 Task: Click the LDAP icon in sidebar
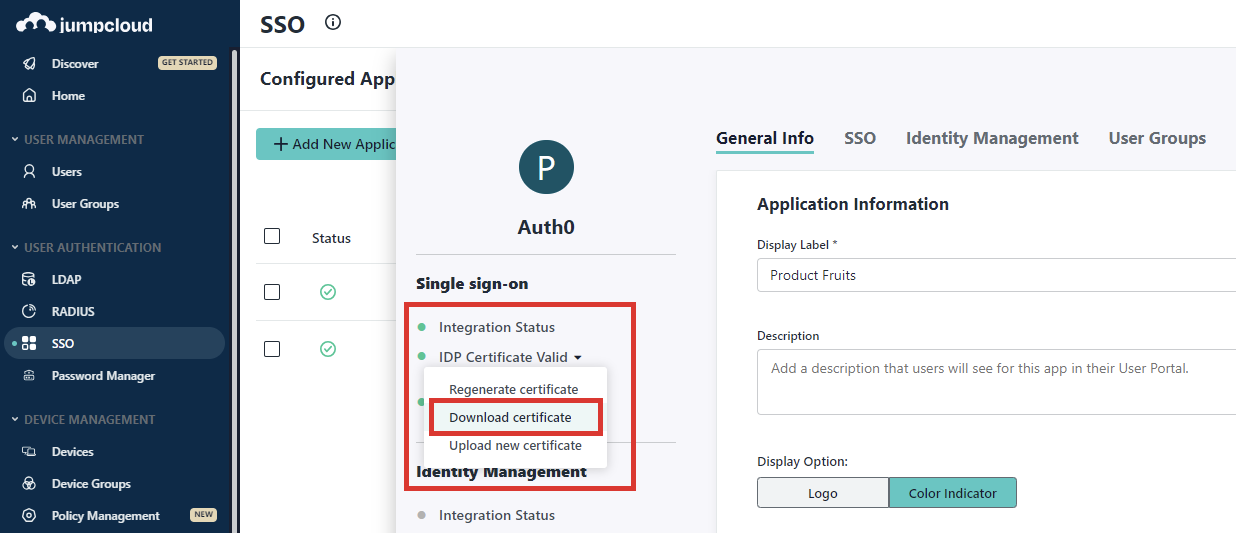30,280
